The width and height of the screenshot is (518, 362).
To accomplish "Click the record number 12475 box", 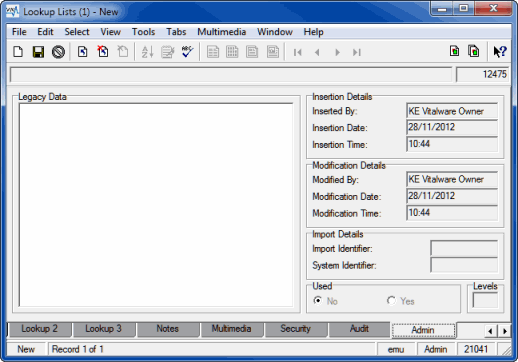I will [482, 74].
